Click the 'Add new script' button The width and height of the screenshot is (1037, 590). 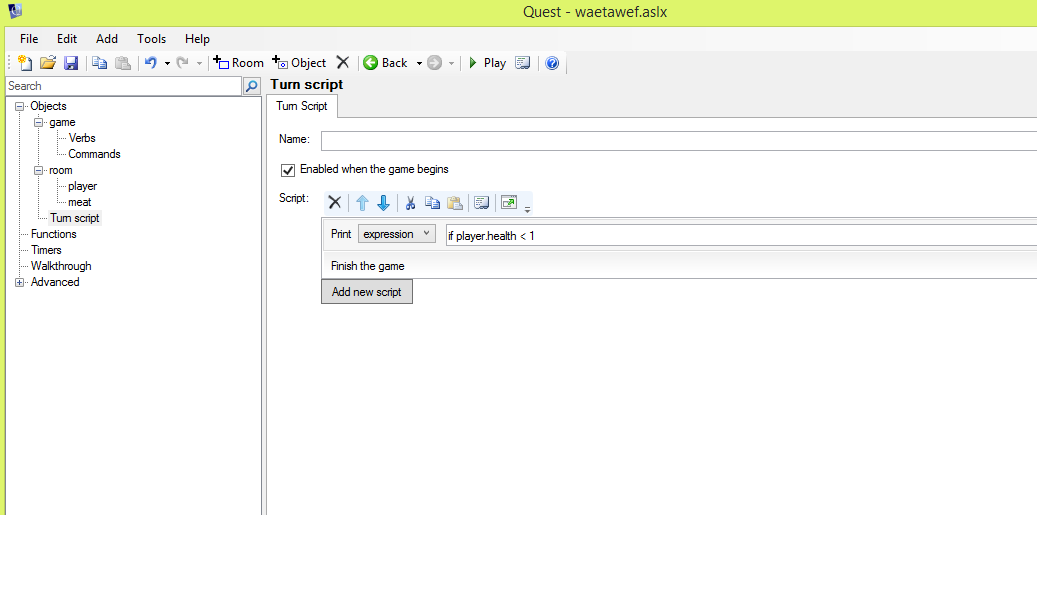(367, 292)
